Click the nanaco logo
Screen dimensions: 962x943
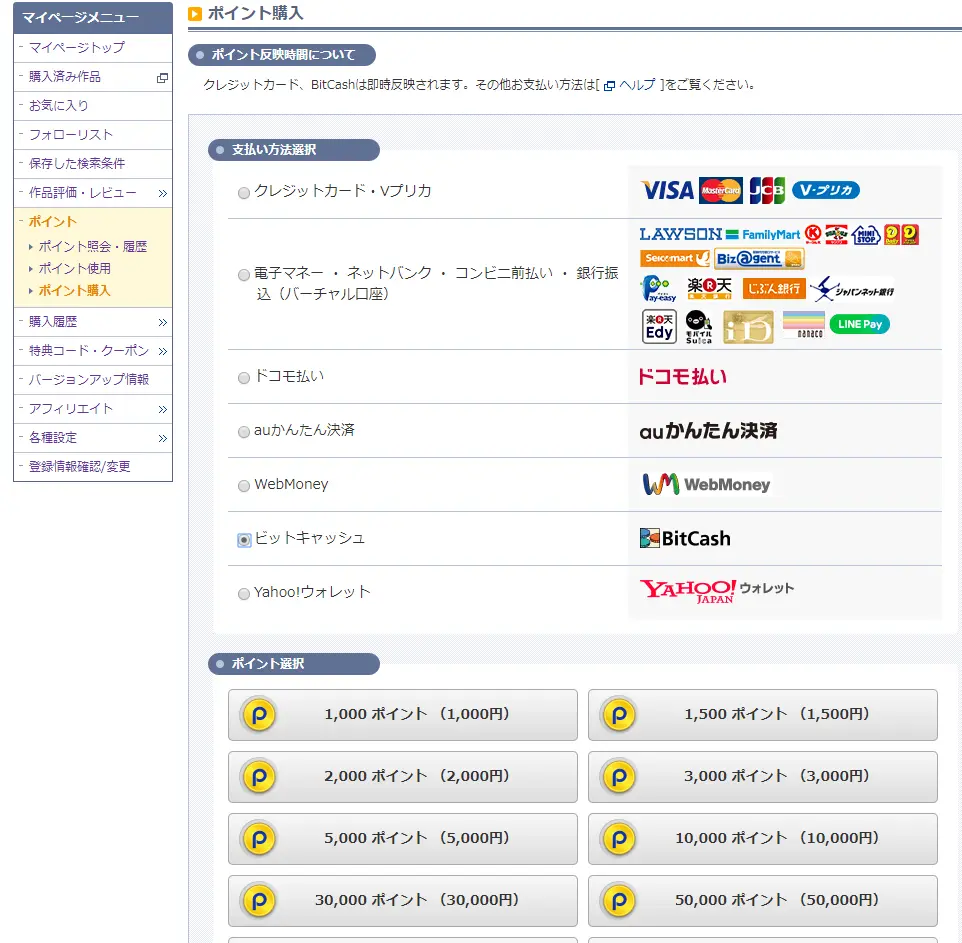tap(804, 325)
